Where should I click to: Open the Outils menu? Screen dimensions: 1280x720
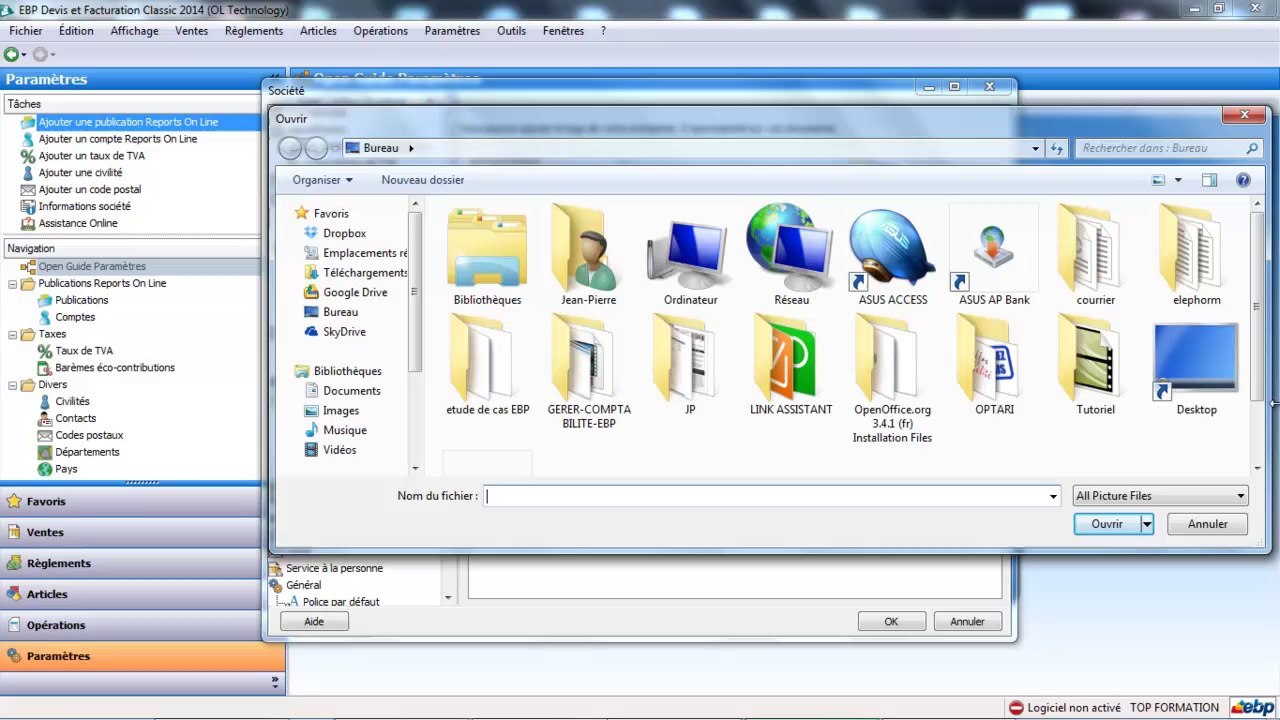(511, 31)
